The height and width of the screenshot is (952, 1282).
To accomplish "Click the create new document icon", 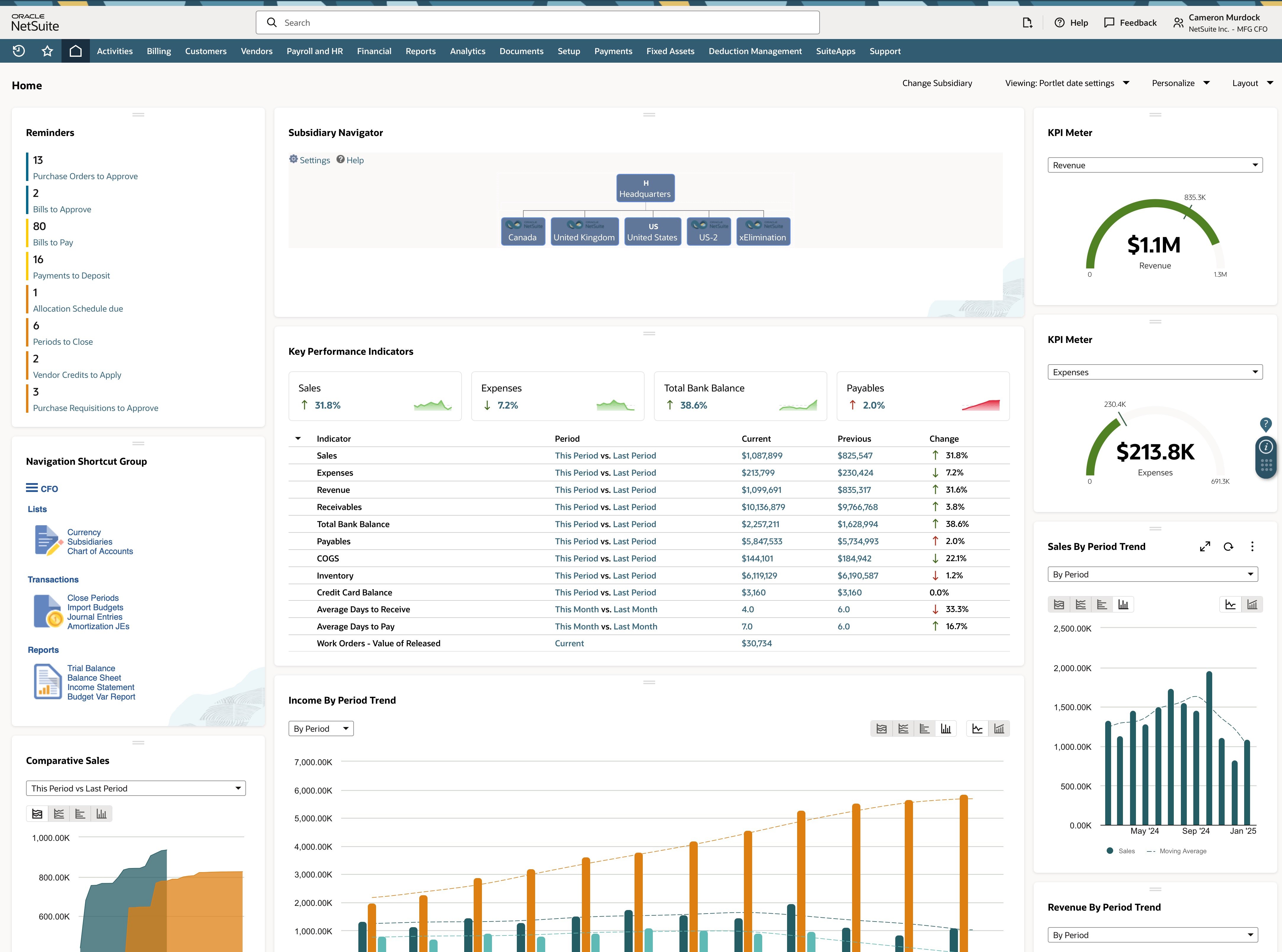I will tap(1027, 22).
